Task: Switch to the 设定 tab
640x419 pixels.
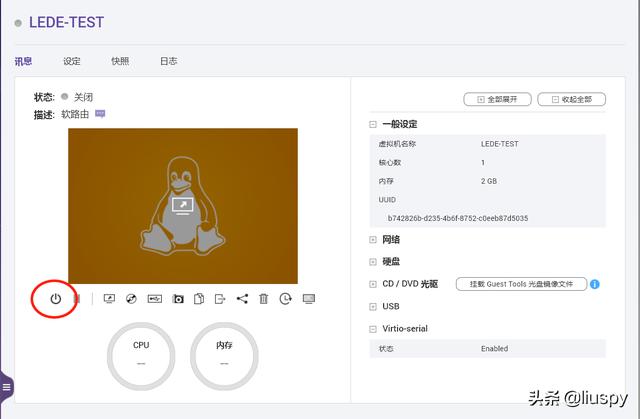Action: [x=72, y=62]
